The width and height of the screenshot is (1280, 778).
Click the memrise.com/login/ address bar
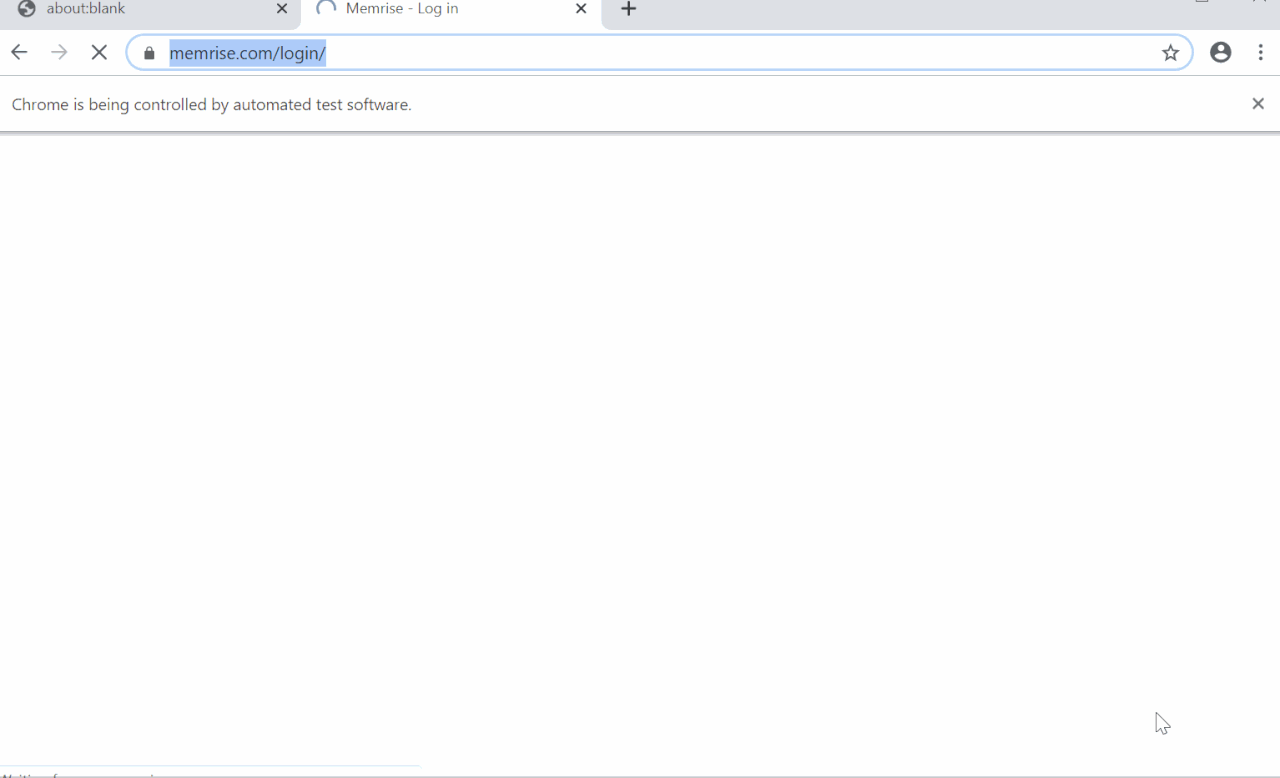click(660, 53)
